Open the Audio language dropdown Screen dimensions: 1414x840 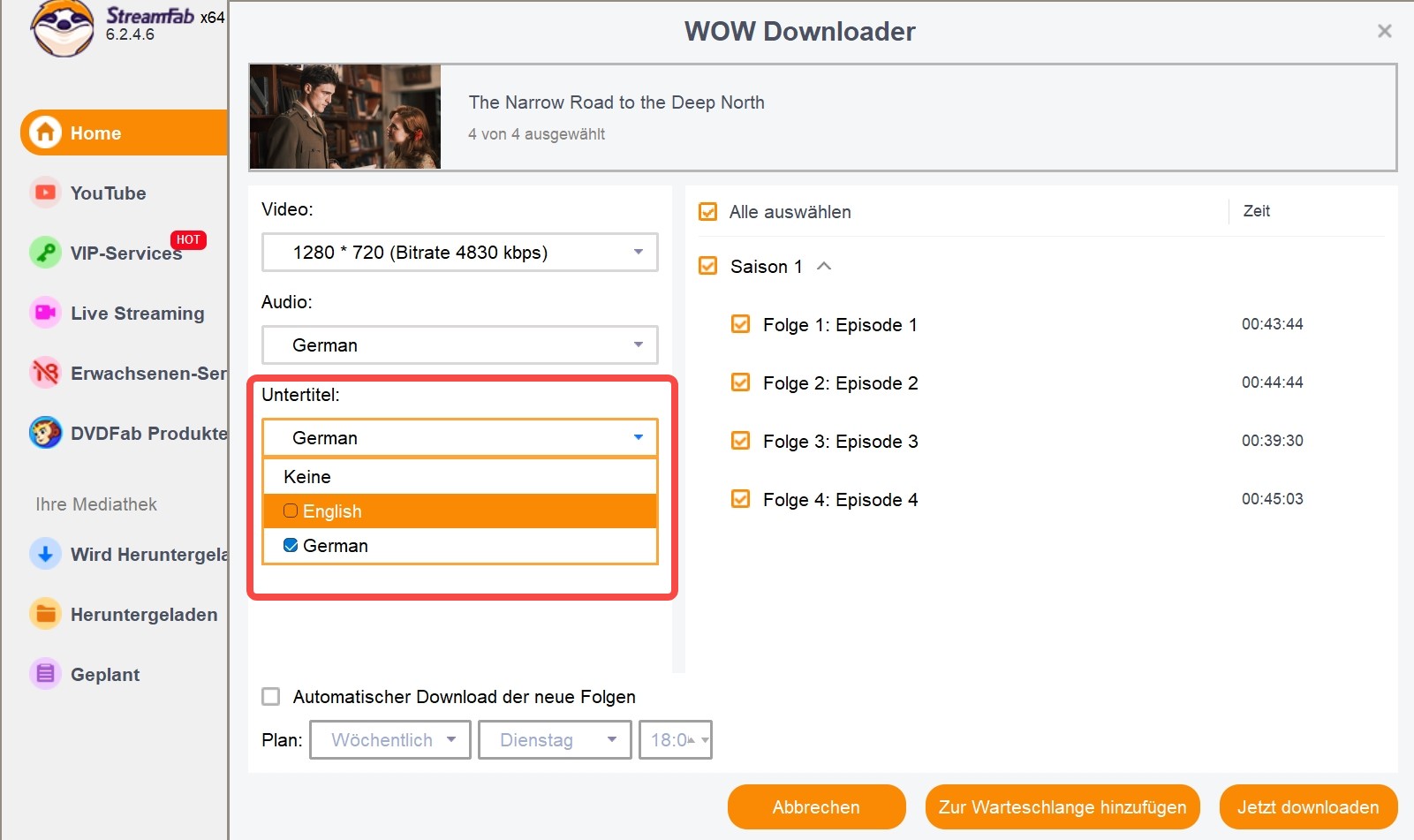click(460, 345)
